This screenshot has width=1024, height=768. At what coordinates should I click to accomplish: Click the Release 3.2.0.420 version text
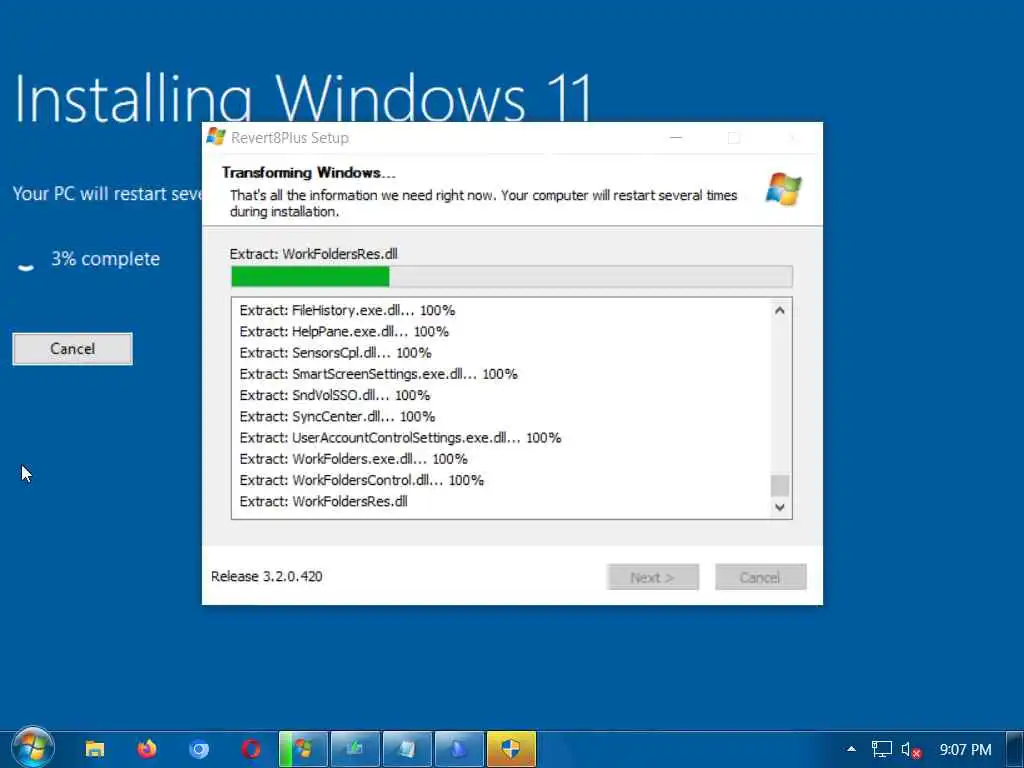tap(266, 577)
